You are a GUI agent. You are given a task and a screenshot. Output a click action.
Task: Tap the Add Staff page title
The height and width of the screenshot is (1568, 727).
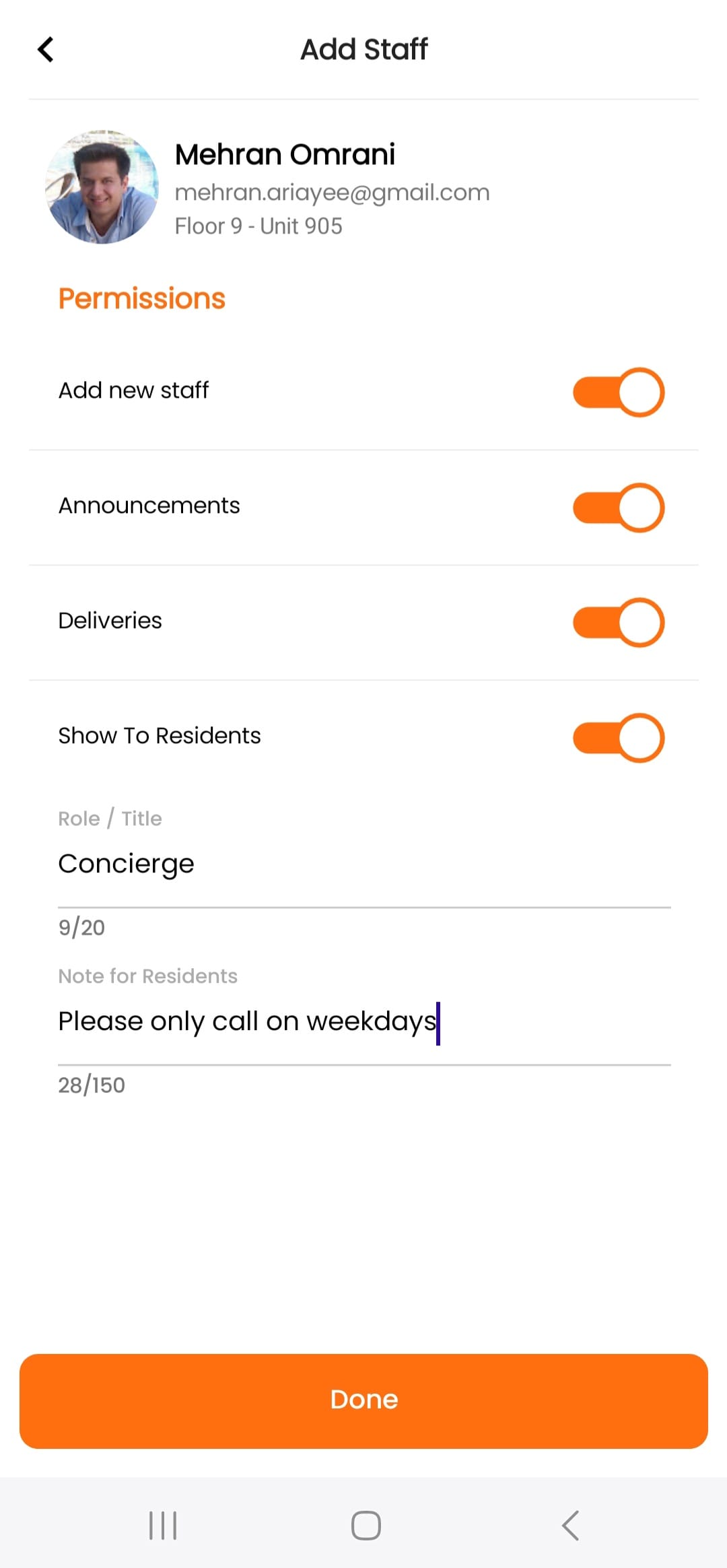tap(363, 49)
